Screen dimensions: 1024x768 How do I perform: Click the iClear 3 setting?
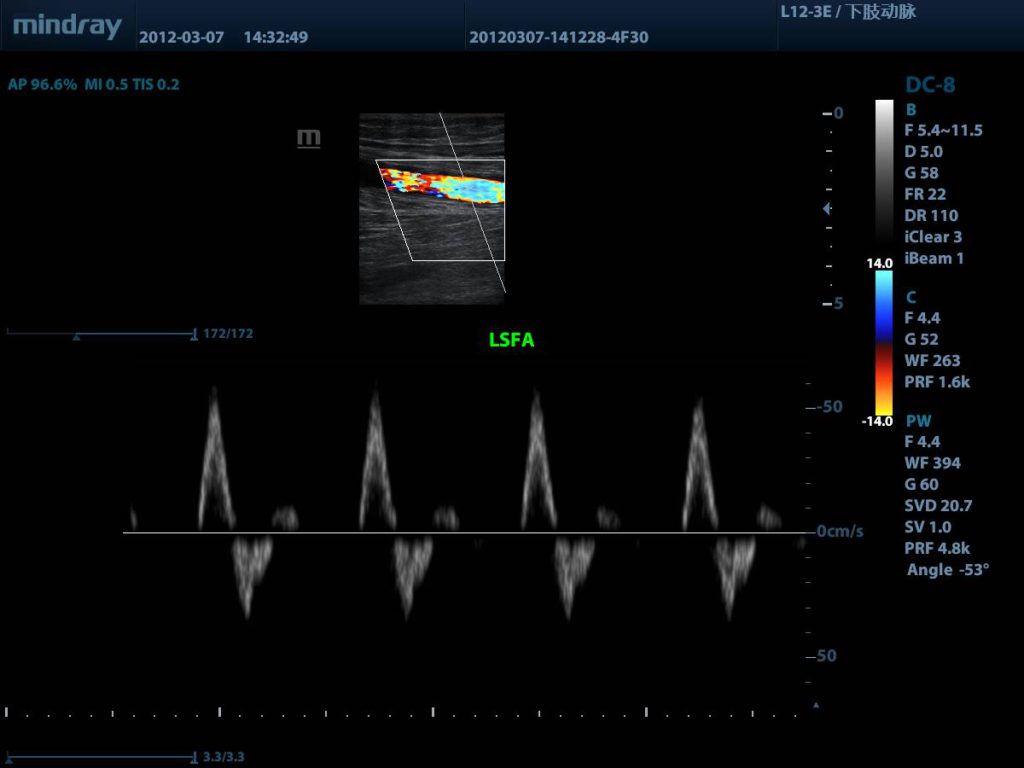point(932,237)
